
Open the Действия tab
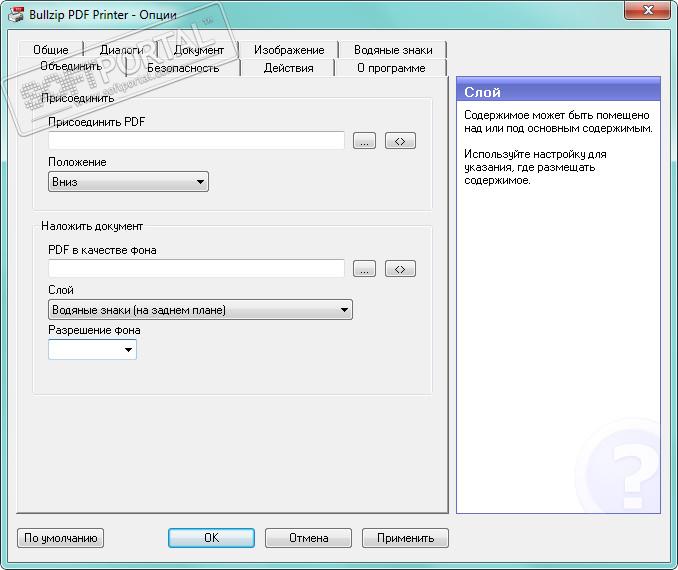(x=288, y=68)
